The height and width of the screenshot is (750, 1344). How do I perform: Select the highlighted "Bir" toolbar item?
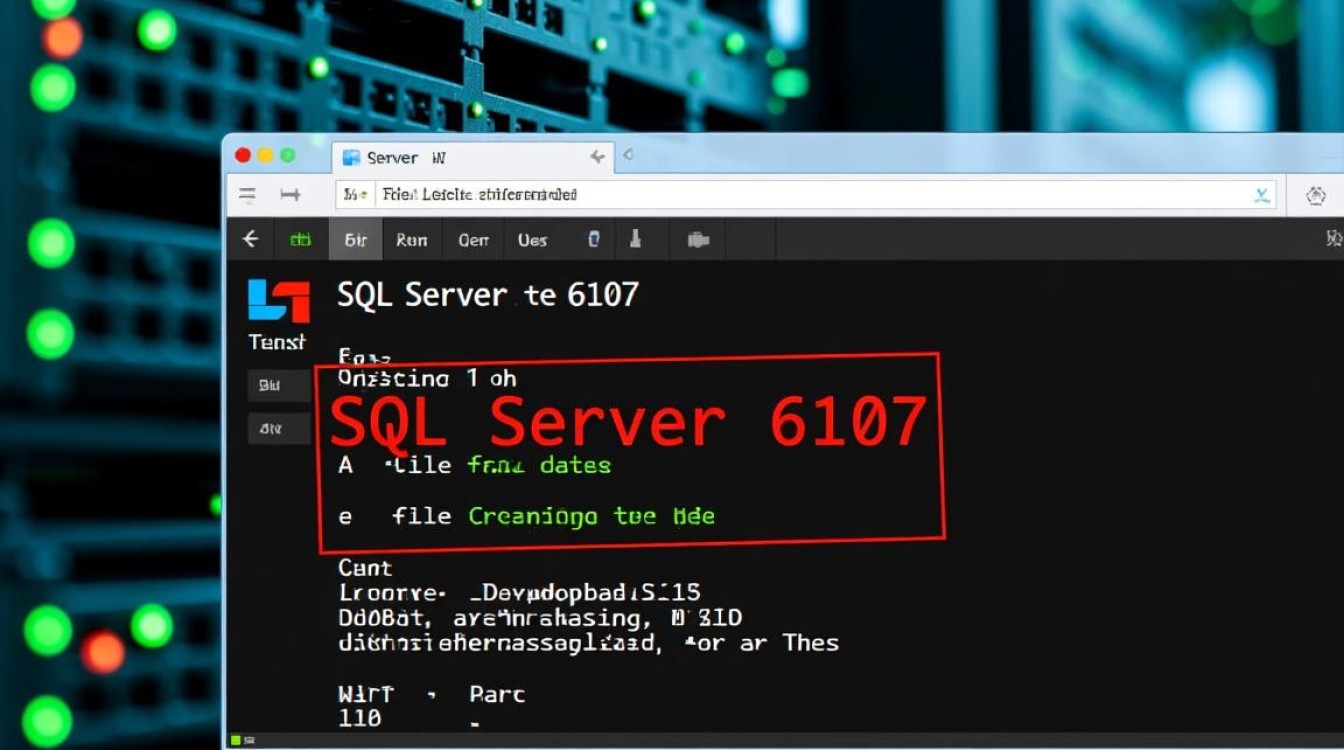point(355,240)
